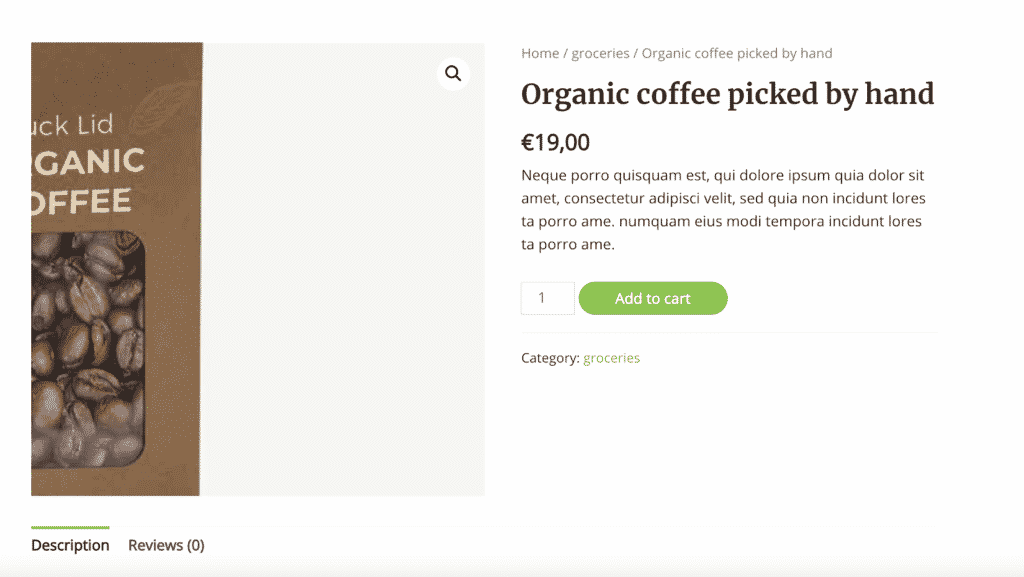Add the organic coffee to the cart
The image size is (1024, 577).
click(653, 298)
